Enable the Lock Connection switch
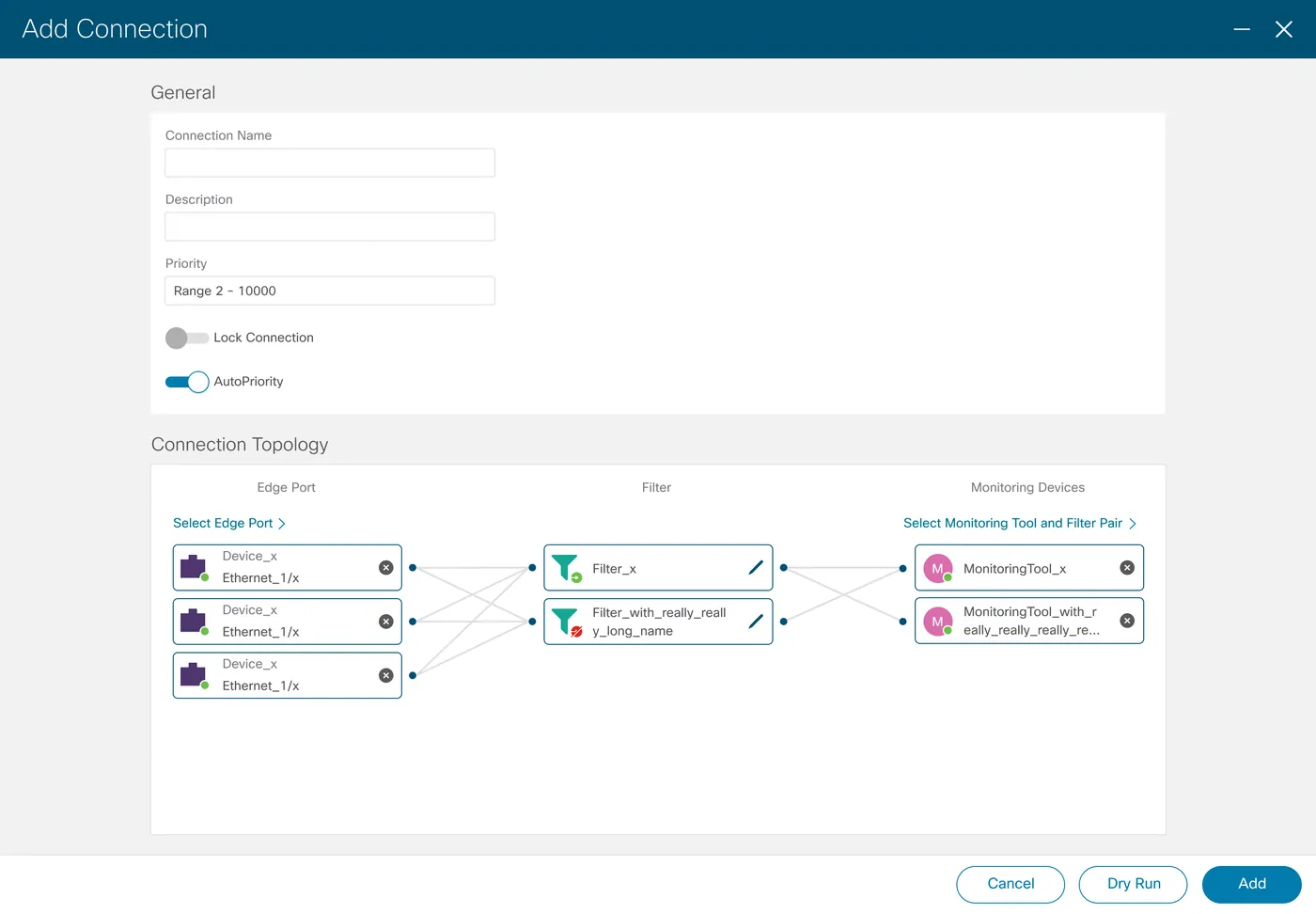The width and height of the screenshot is (1316, 914). pos(187,338)
